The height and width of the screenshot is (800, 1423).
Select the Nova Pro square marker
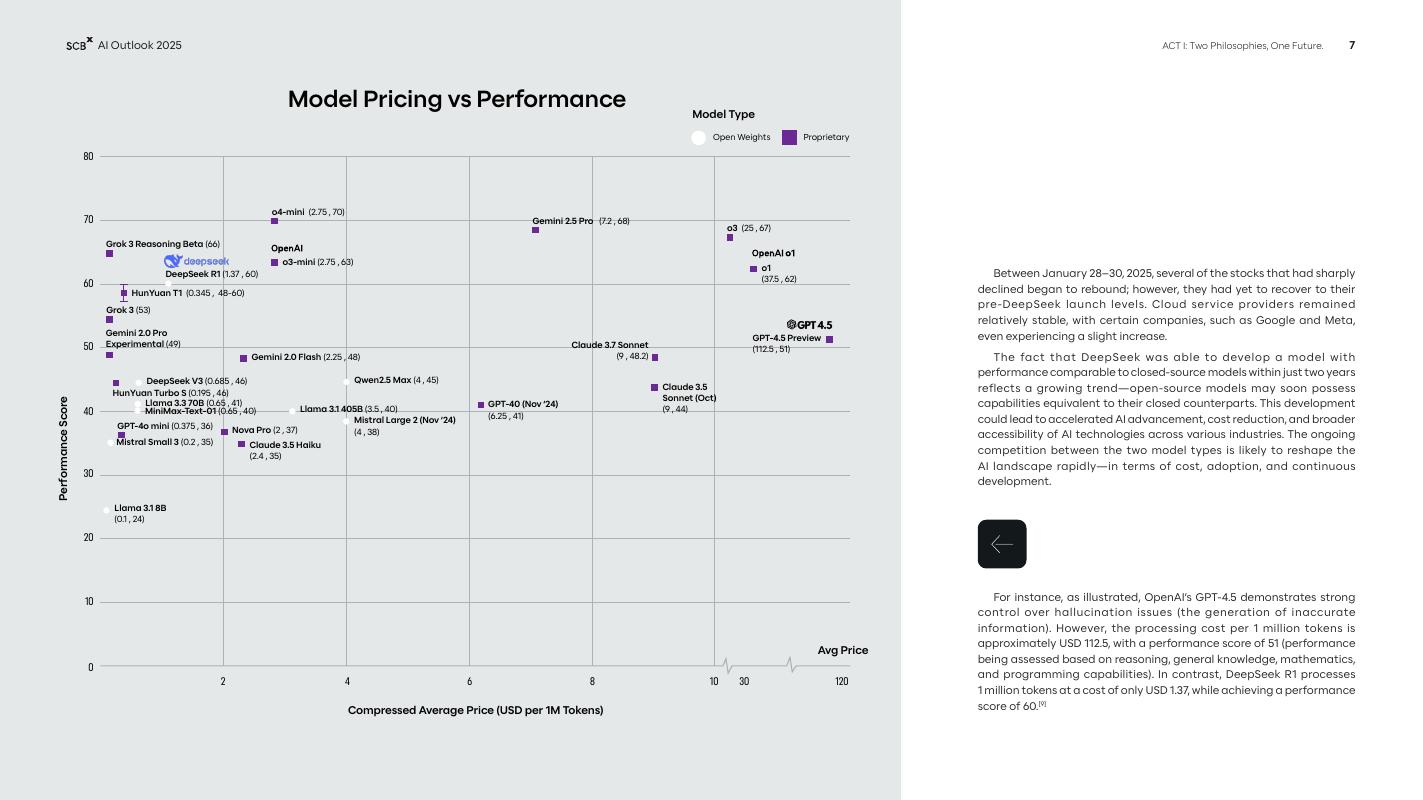pyautogui.click(x=225, y=432)
